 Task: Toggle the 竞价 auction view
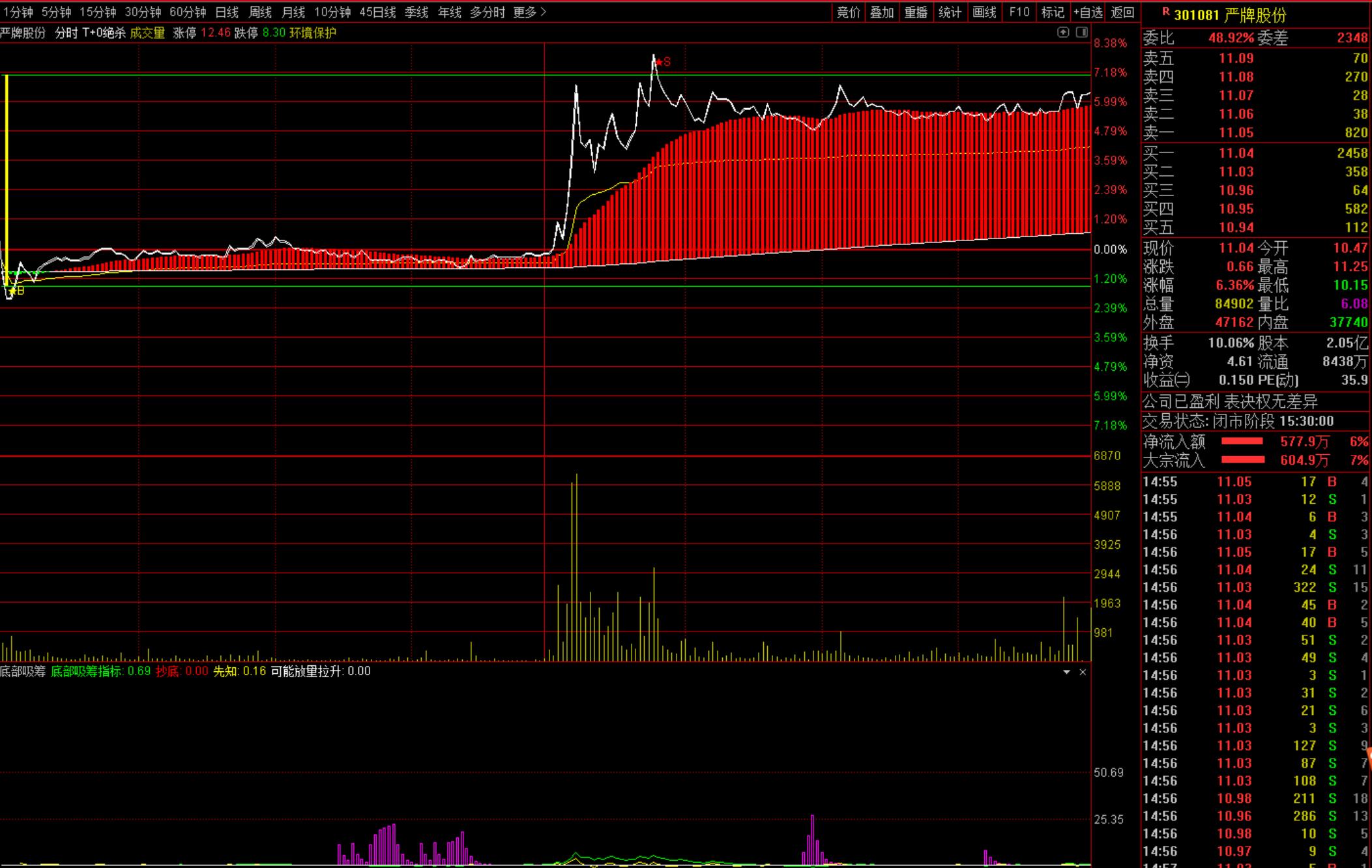pos(848,12)
